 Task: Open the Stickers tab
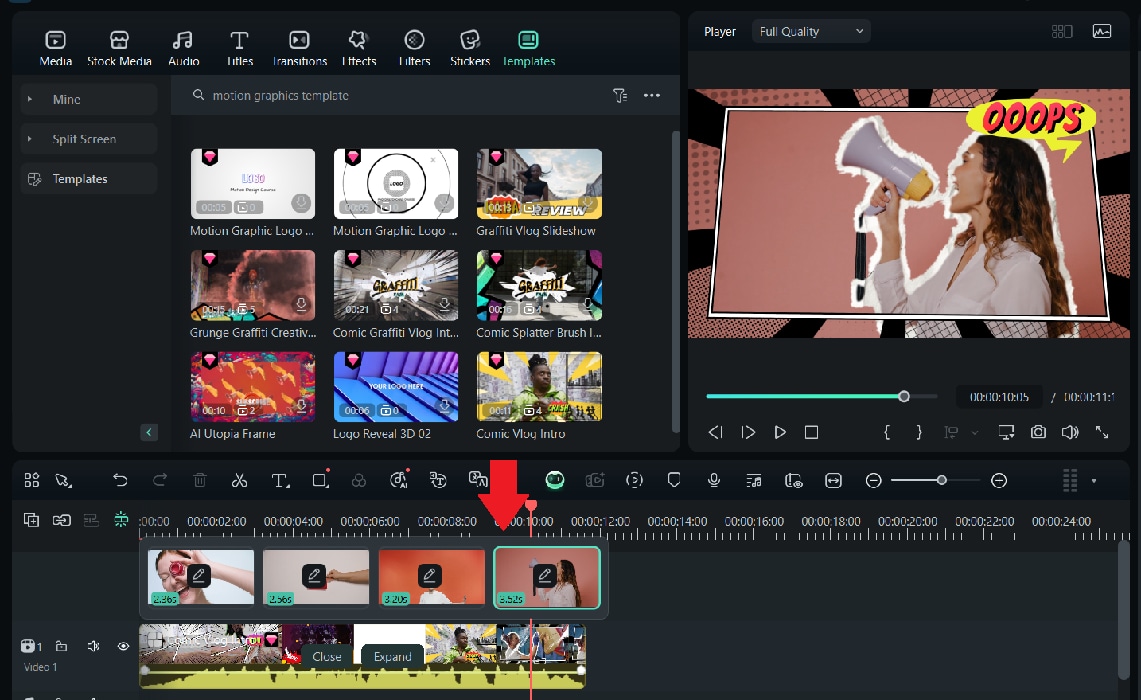click(x=470, y=49)
